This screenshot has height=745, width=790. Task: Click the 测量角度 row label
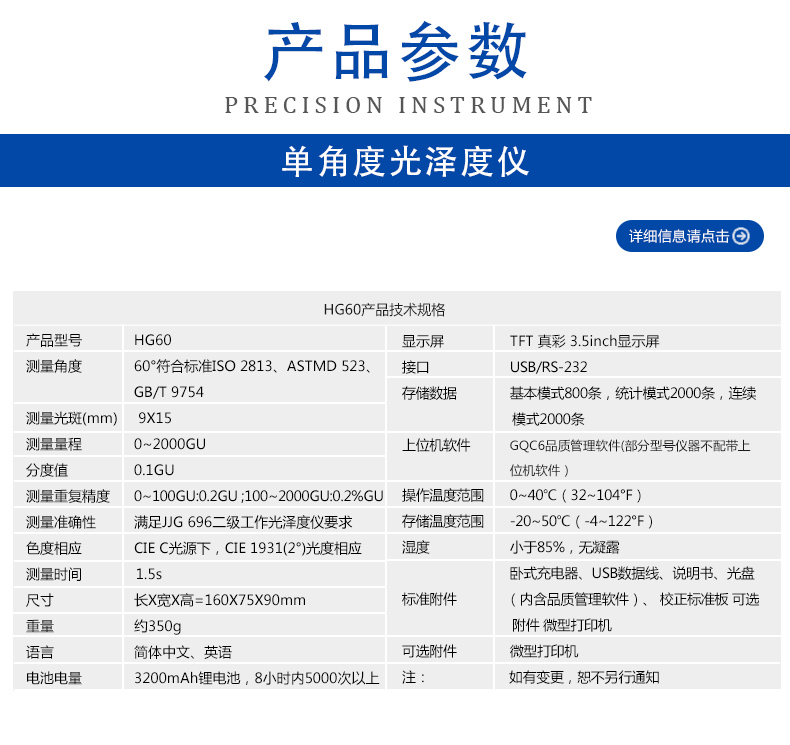point(54,366)
